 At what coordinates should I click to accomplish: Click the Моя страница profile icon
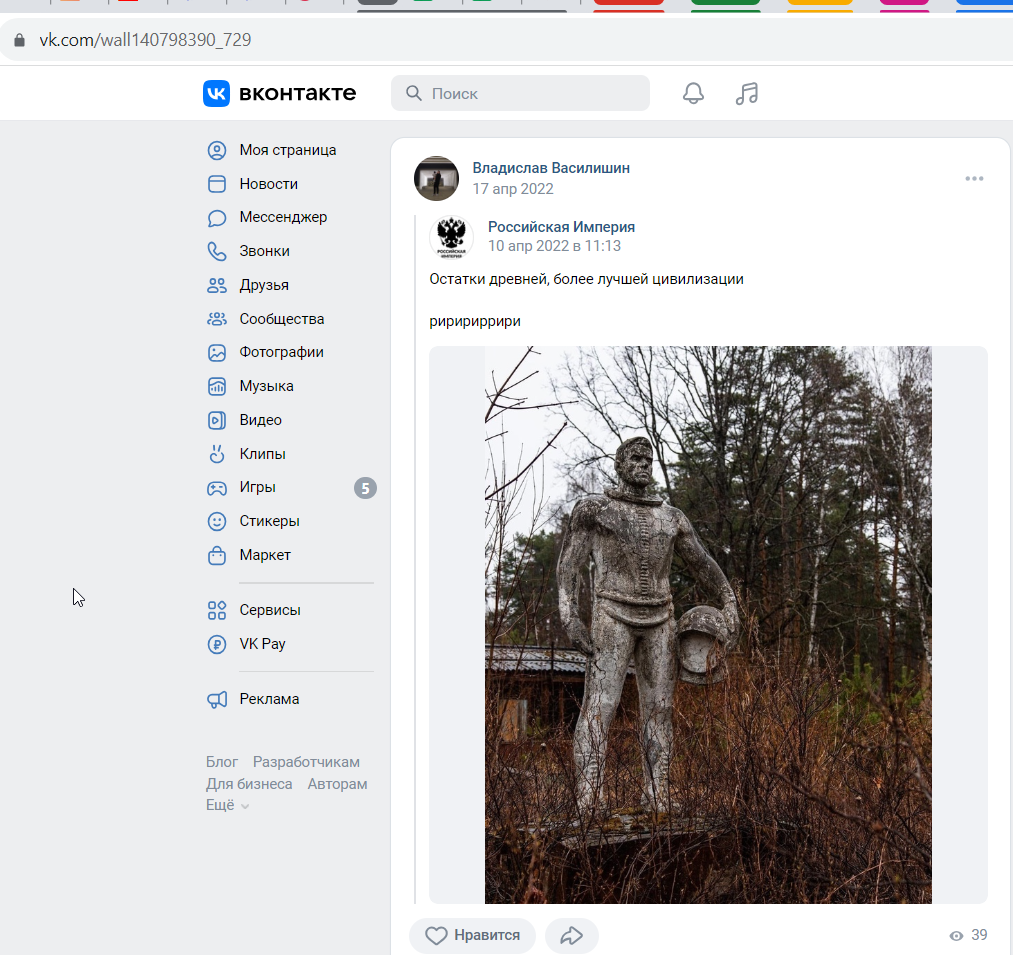click(217, 151)
